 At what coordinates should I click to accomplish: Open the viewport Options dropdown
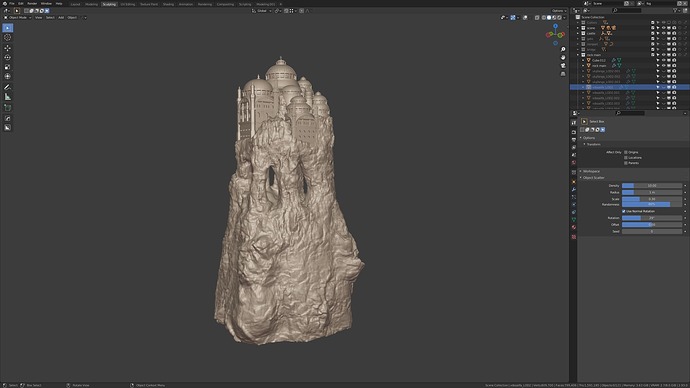[x=558, y=11]
